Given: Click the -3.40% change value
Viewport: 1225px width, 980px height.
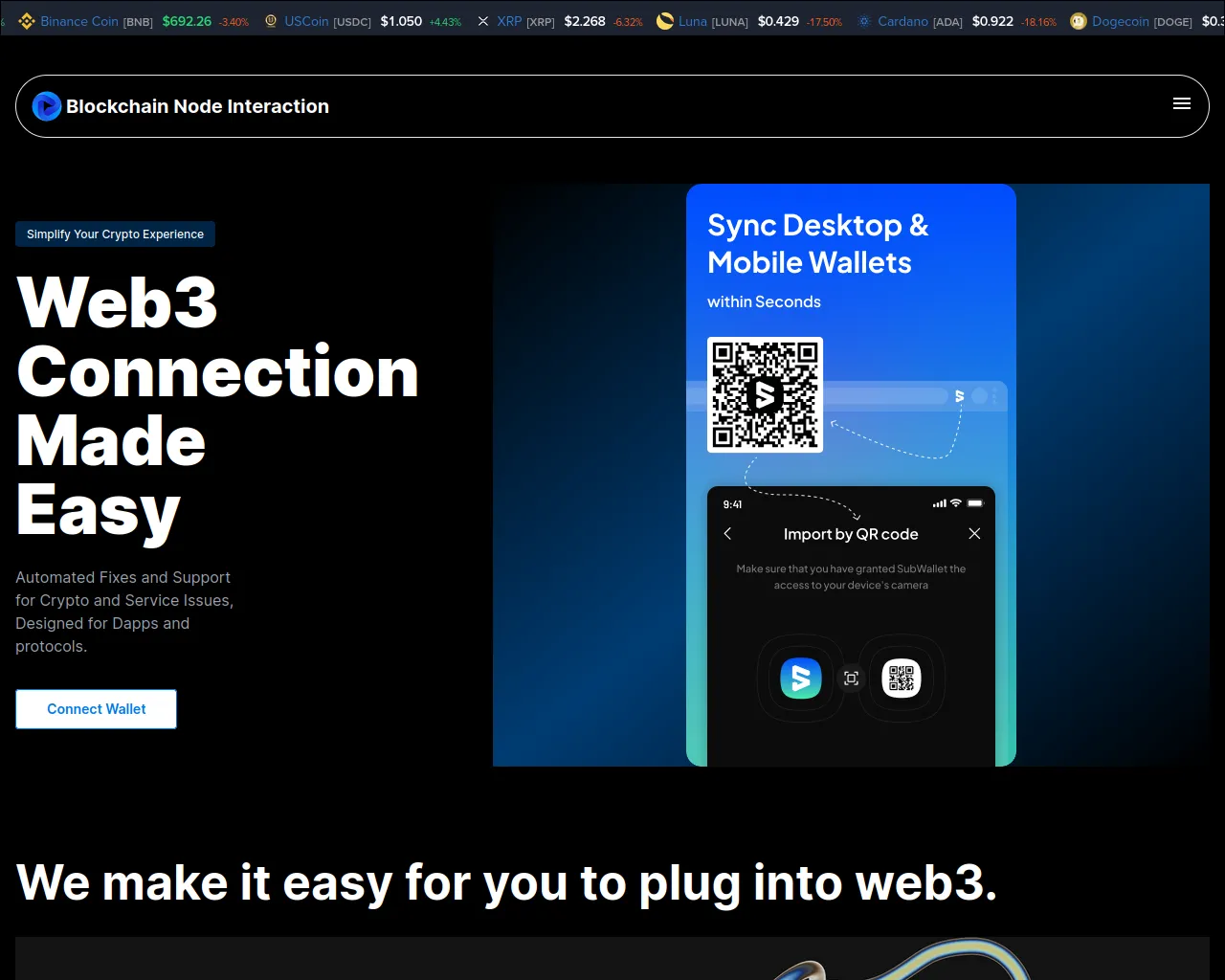Looking at the screenshot, I should pyautogui.click(x=234, y=22).
